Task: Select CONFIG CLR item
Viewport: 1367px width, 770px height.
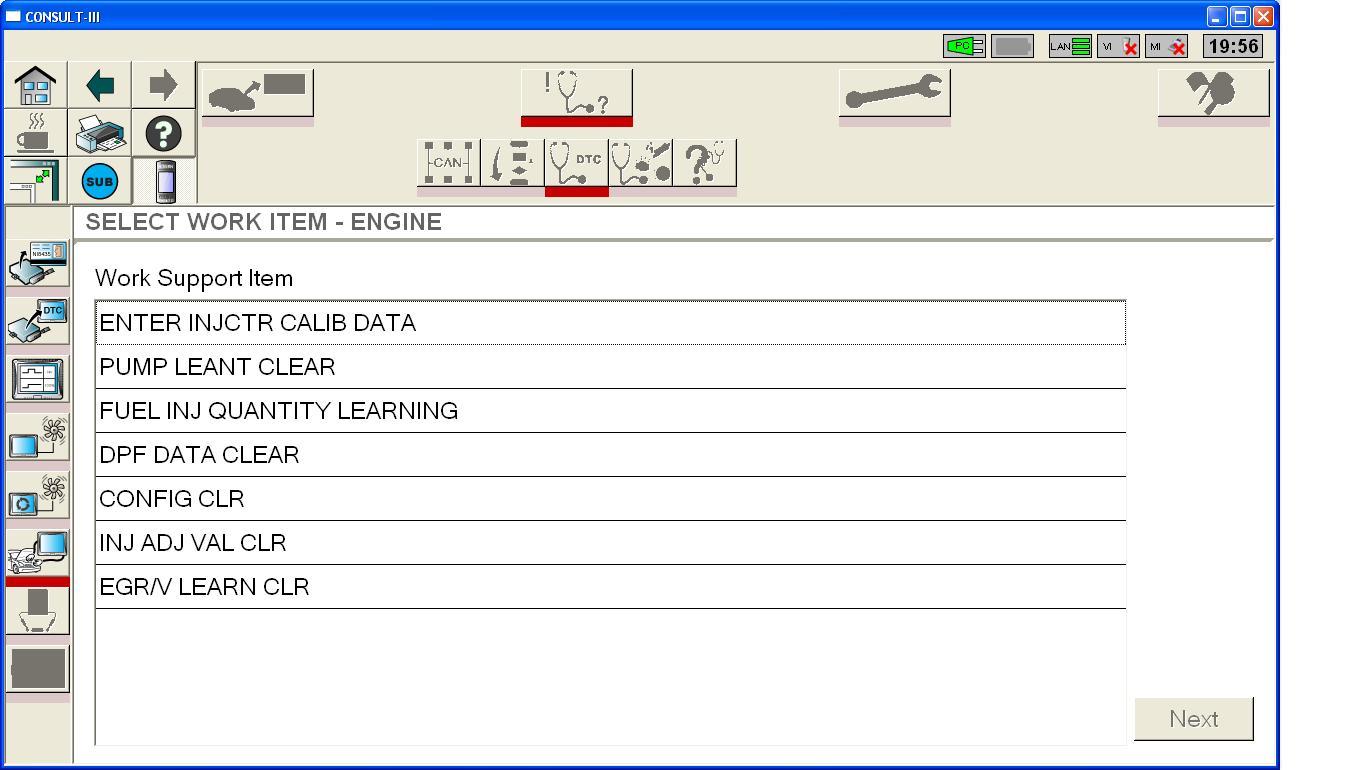Action: 610,499
